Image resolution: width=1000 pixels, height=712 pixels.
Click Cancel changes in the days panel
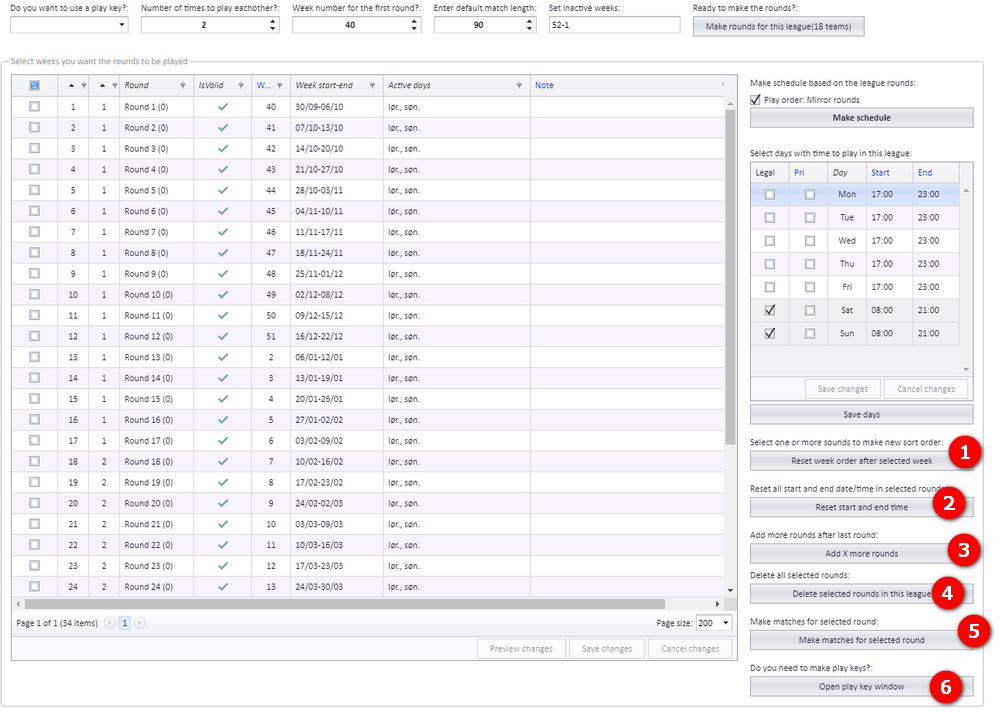(925, 389)
